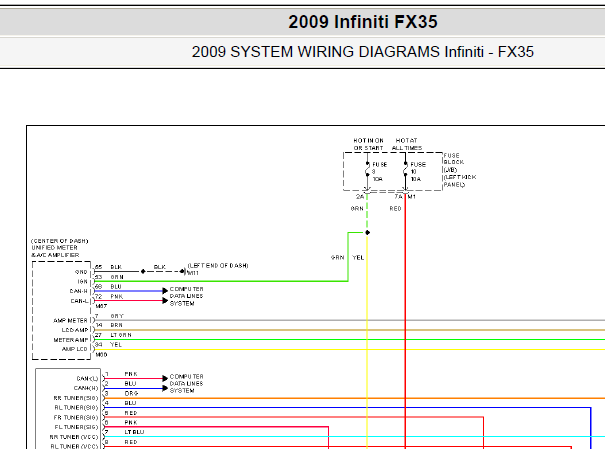Select the 'FUSE 3 10A' fuse label
The height and width of the screenshot is (449, 605).
[x=379, y=172]
